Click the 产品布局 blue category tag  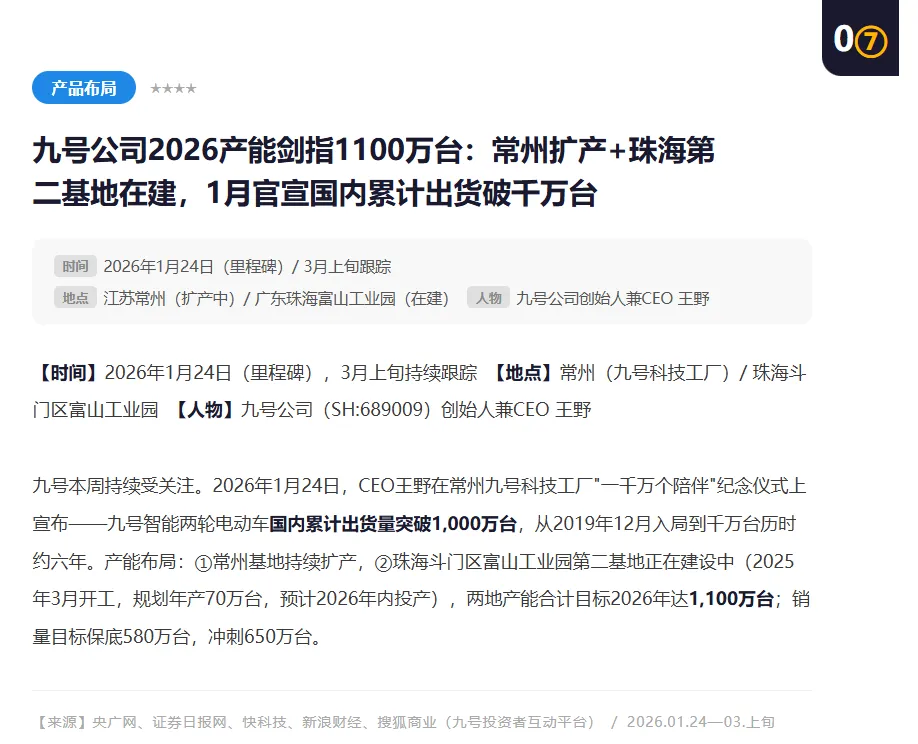84,88
